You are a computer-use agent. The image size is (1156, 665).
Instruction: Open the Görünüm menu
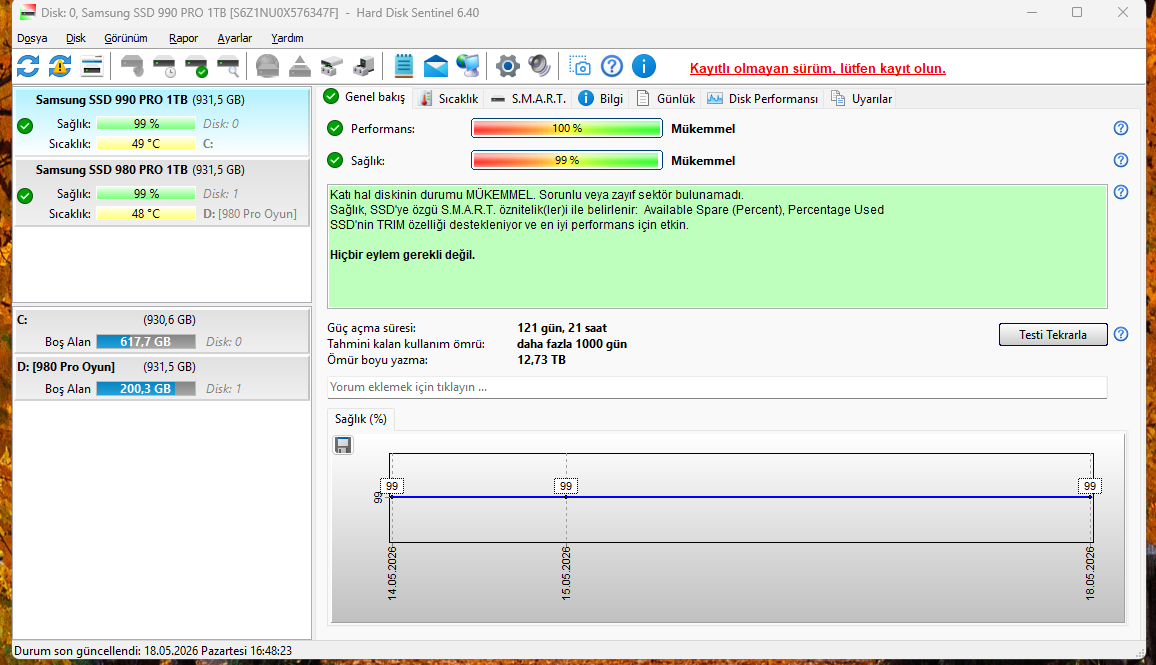126,38
